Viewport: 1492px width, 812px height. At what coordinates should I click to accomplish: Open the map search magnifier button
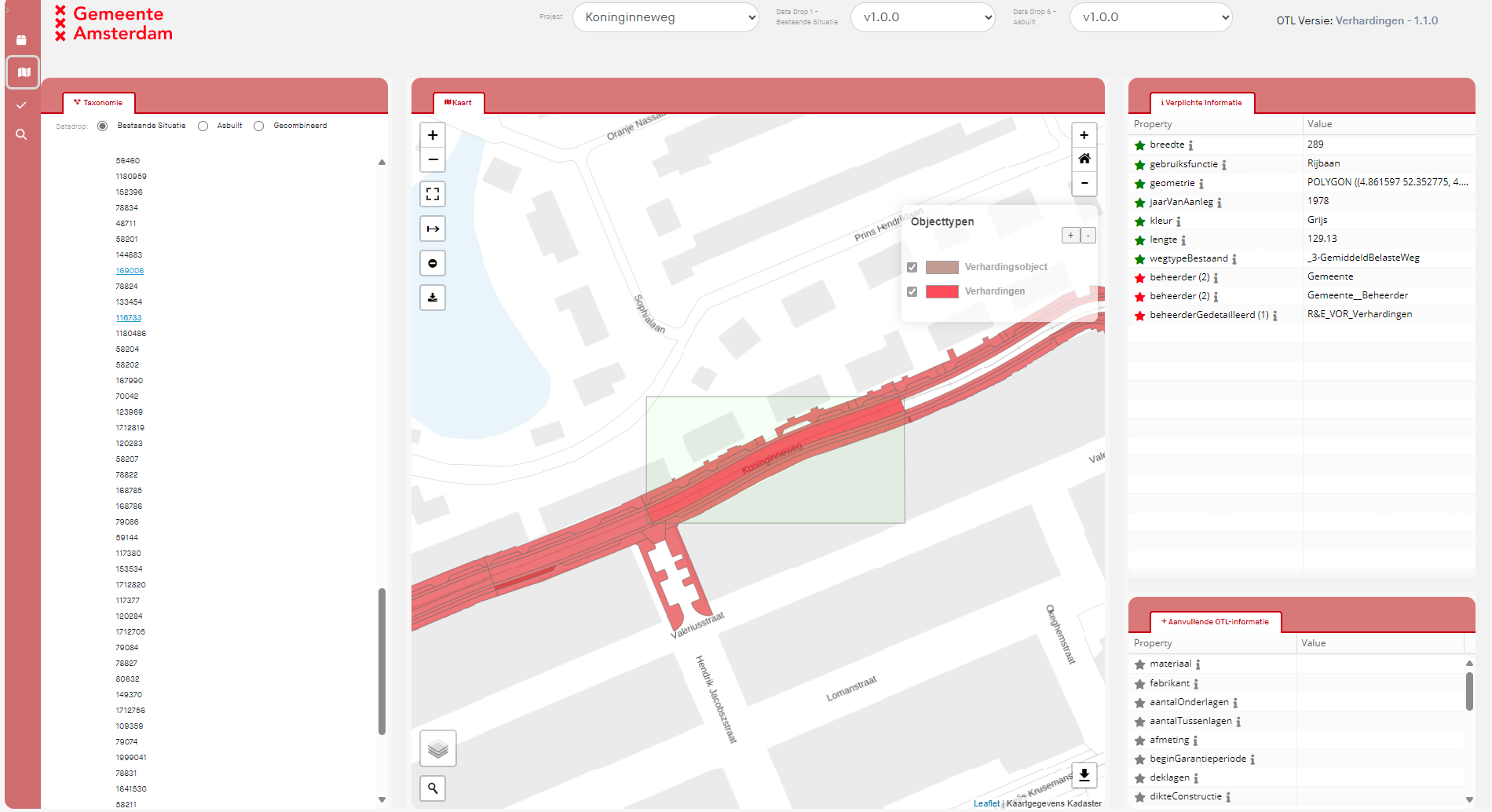point(433,788)
